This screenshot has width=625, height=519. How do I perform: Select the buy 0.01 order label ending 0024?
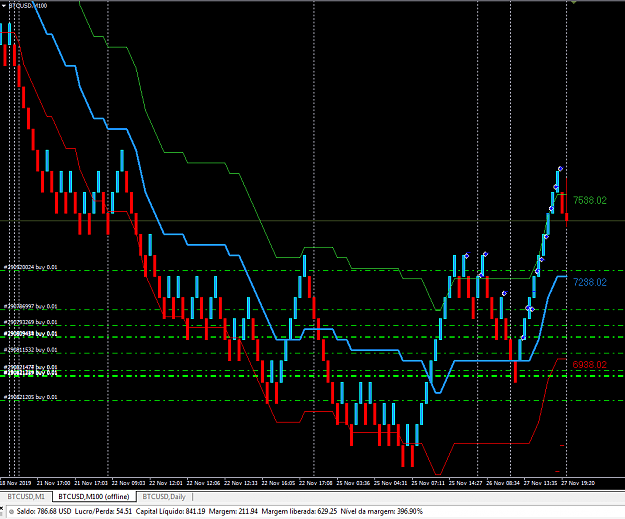31,267
